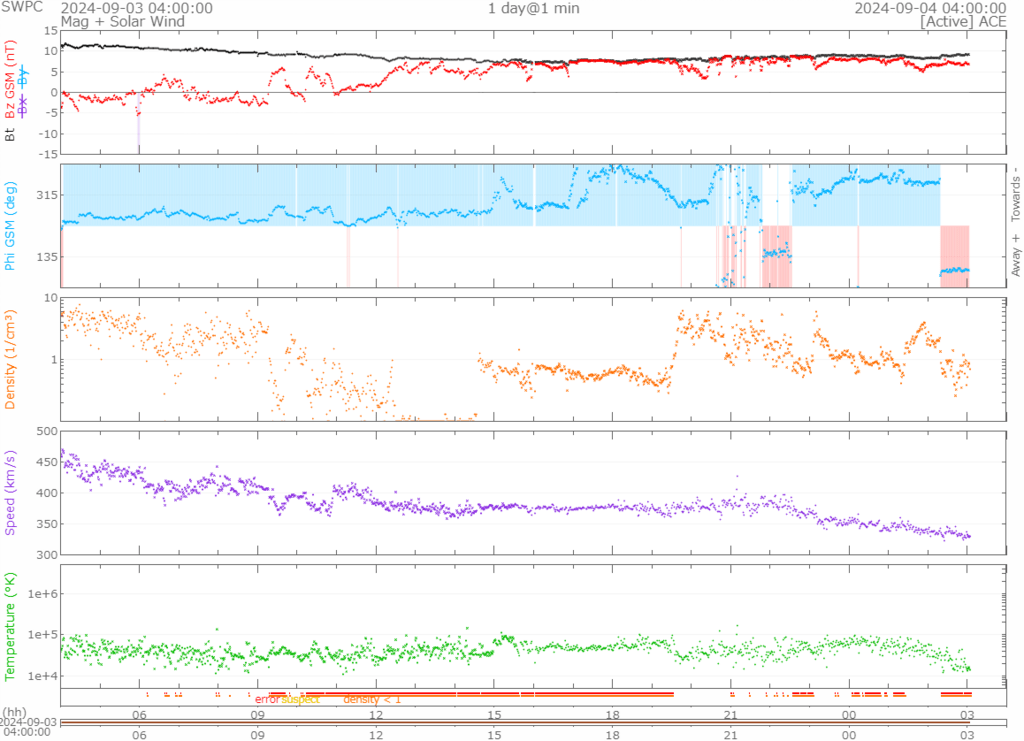
Task: Click the Temperature (°K) axis label
Action: click(x=10, y=625)
